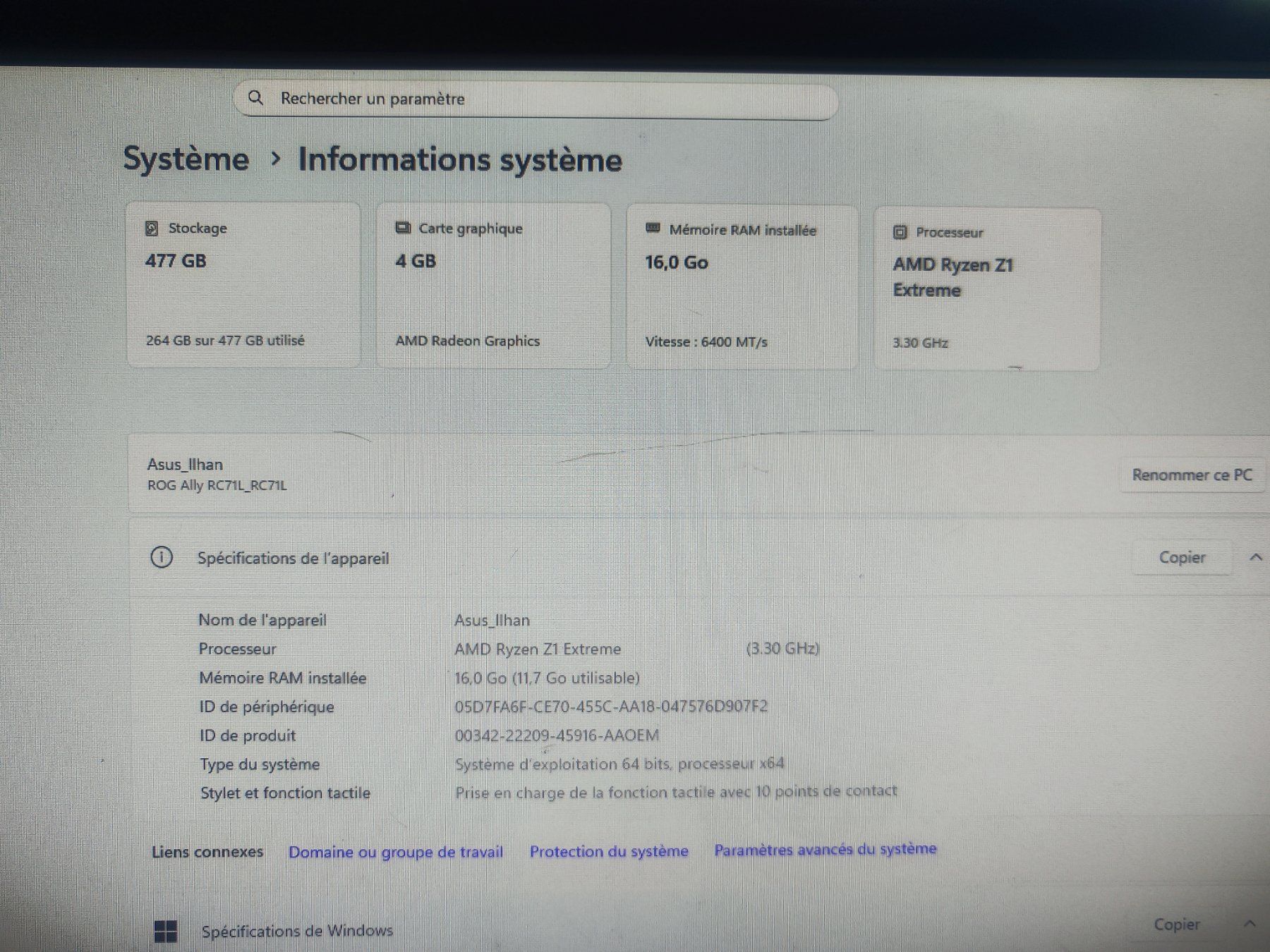Viewport: 1270px width, 952px height.
Task: Click the 'ROG Ally RC71L_RC71L' model text
Action: (217, 485)
